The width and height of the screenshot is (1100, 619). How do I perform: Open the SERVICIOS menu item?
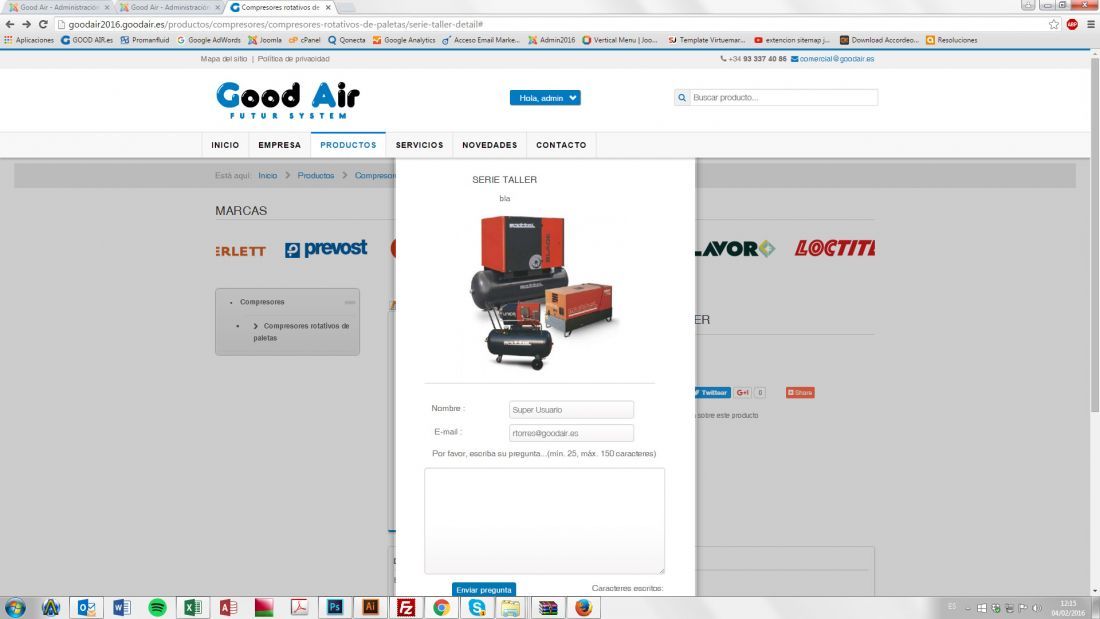pyautogui.click(x=420, y=145)
